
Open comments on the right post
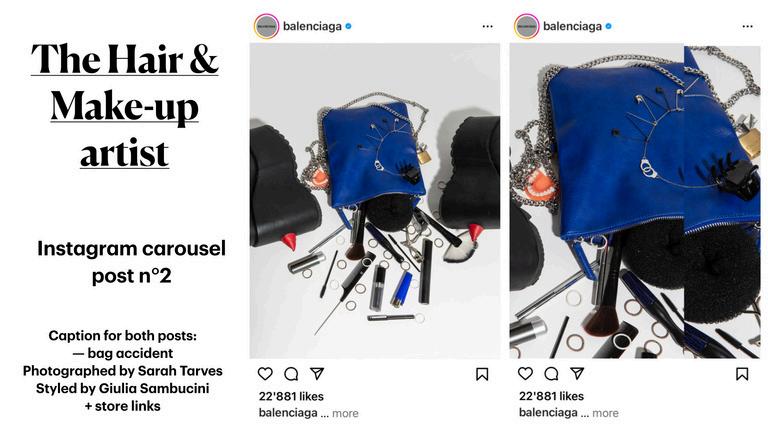click(552, 374)
